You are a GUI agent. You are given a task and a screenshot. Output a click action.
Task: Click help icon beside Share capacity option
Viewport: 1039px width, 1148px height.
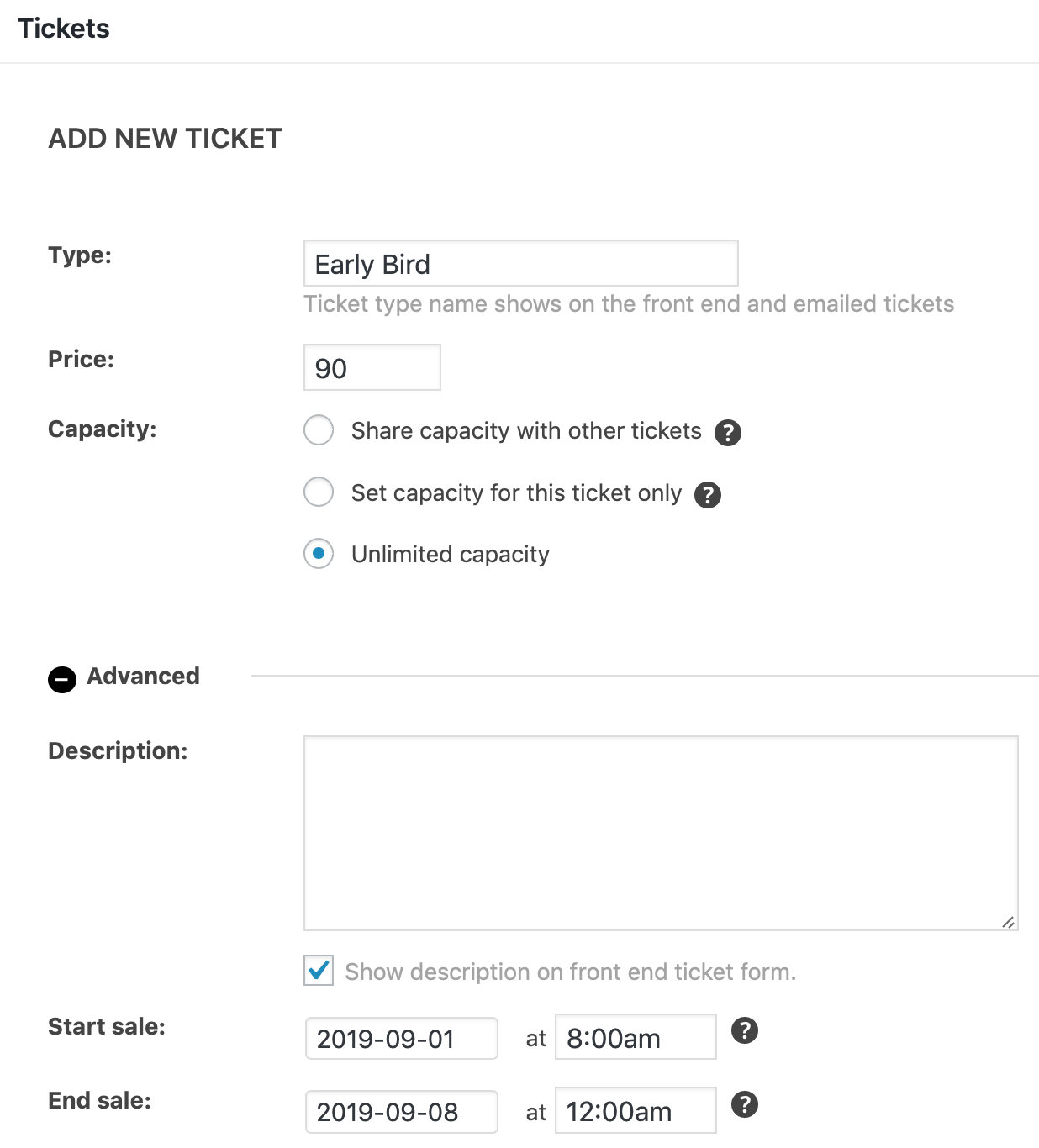pyautogui.click(x=728, y=433)
